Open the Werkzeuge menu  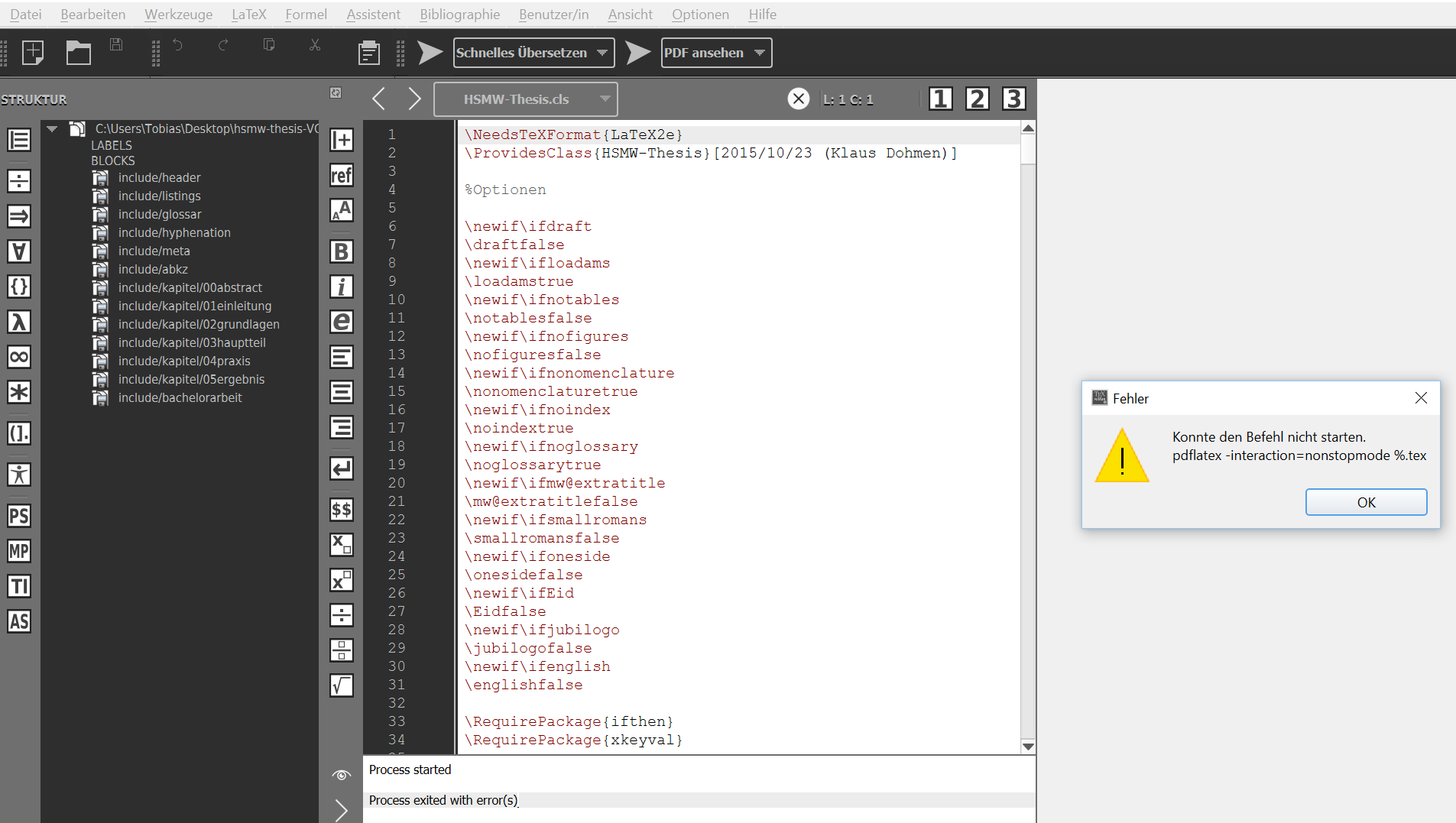178,14
